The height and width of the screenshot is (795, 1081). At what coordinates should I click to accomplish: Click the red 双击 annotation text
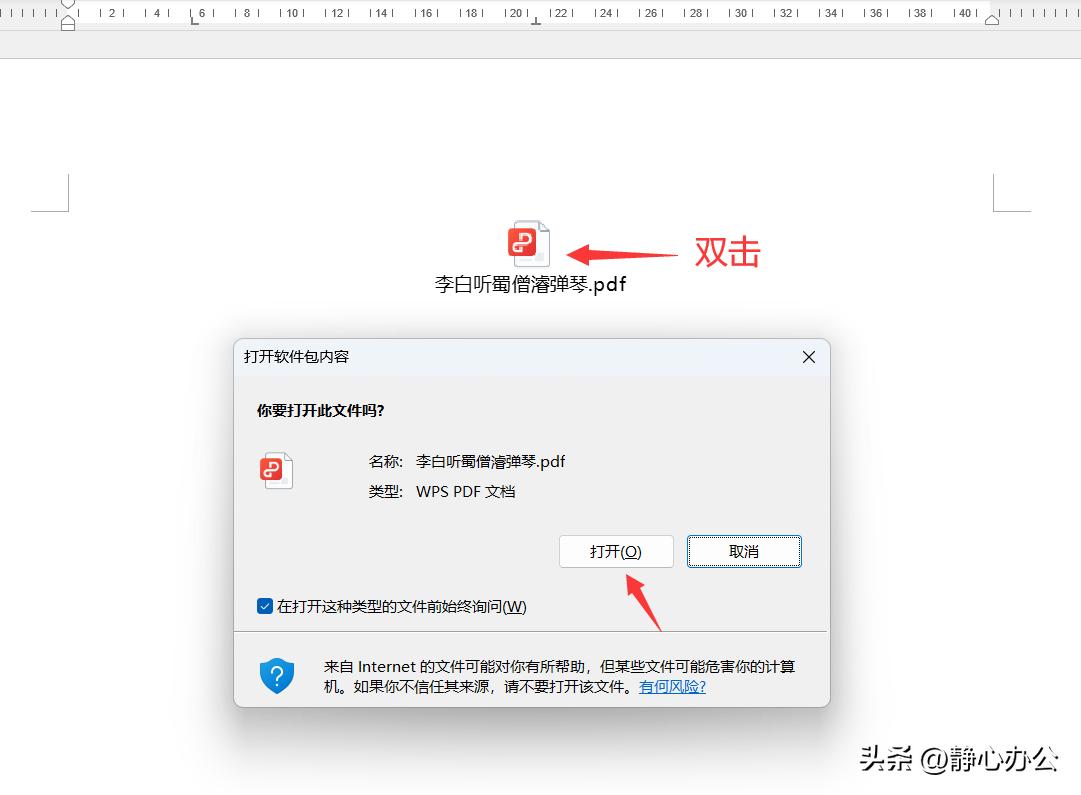pos(728,253)
